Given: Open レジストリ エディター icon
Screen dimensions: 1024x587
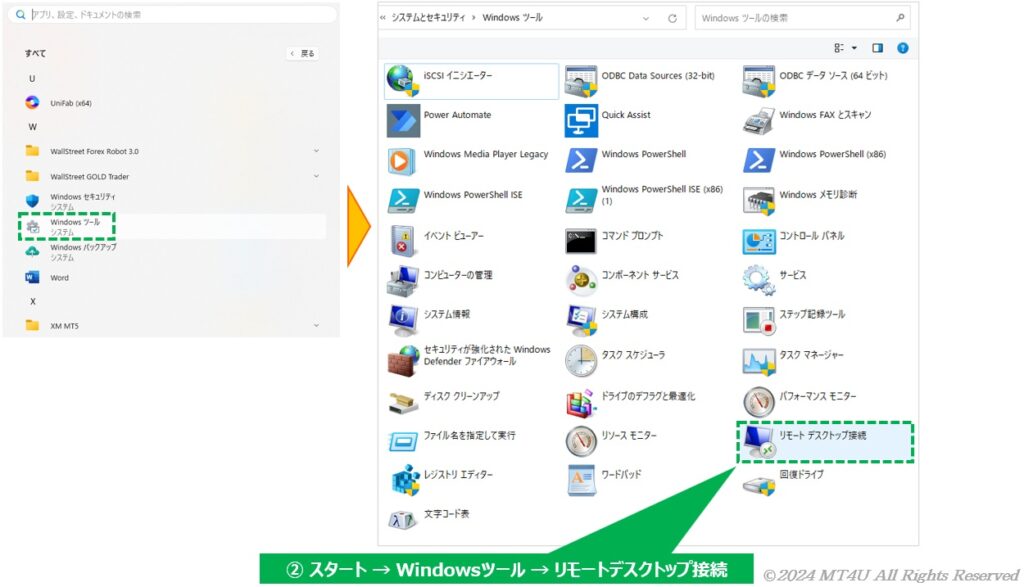Looking at the screenshot, I should click(x=404, y=481).
